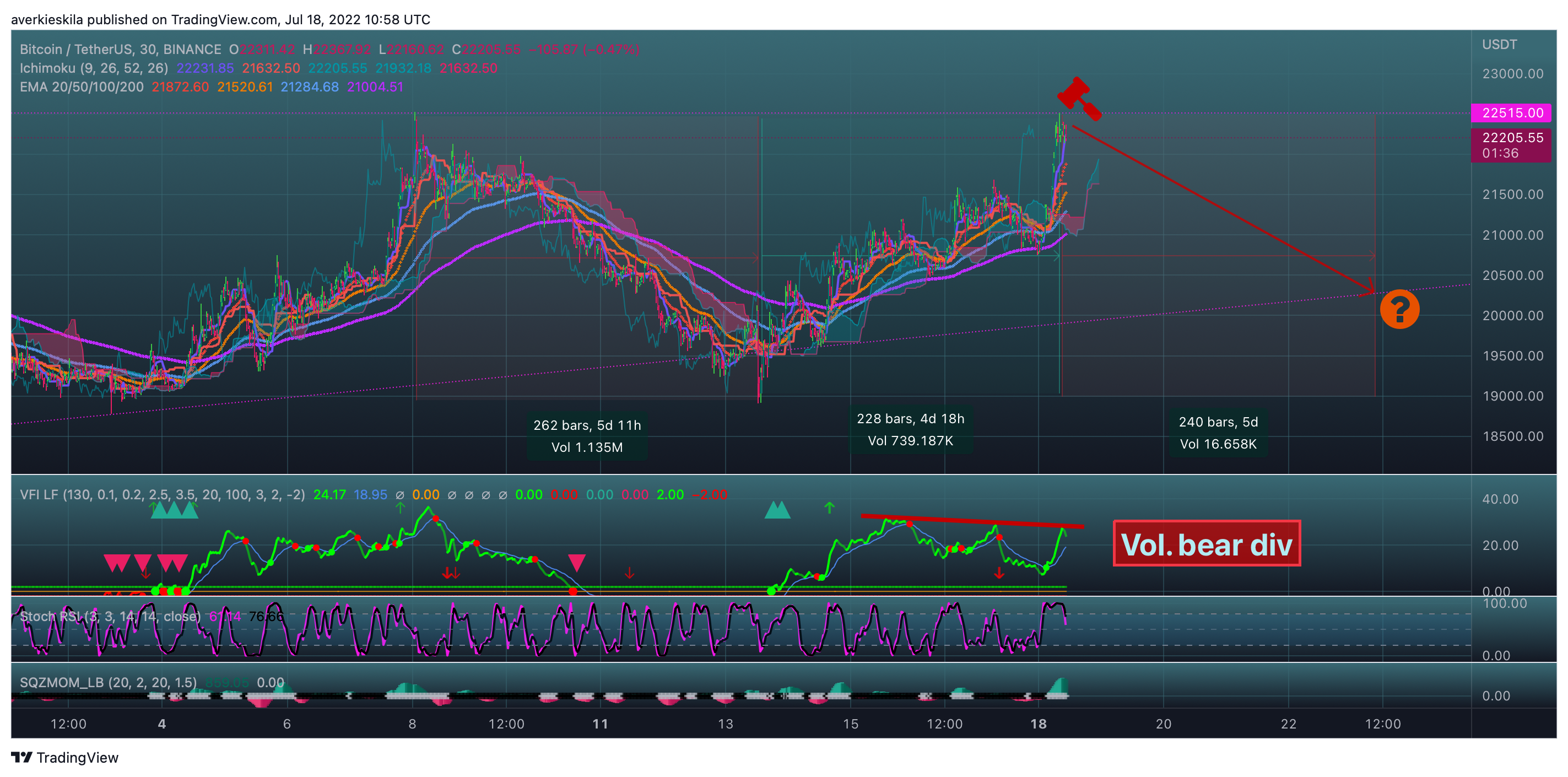Click the 23000.00 price axis label
The height and width of the screenshot is (777, 1568).
click(1512, 74)
